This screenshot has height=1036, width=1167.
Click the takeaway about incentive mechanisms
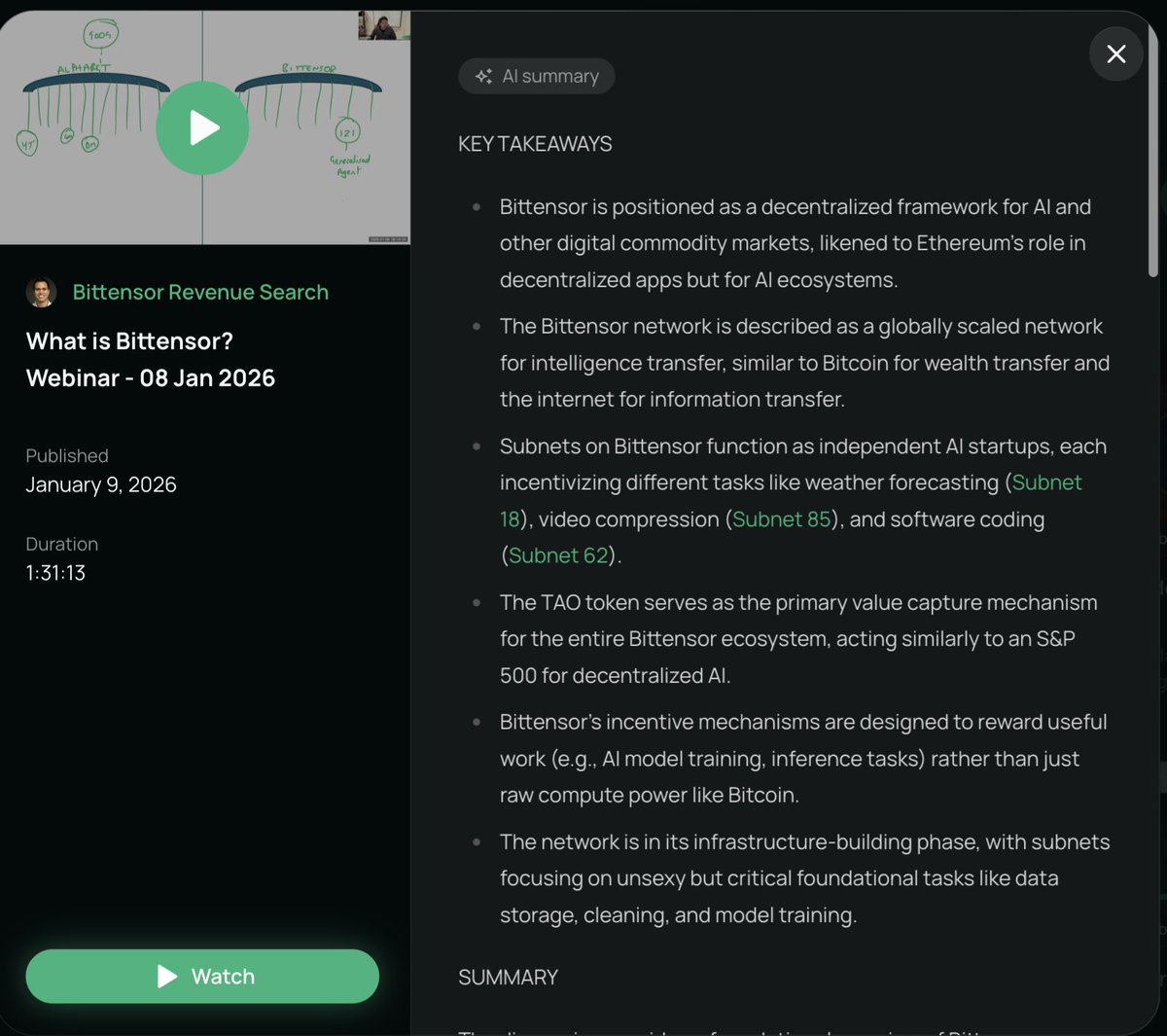click(x=803, y=758)
